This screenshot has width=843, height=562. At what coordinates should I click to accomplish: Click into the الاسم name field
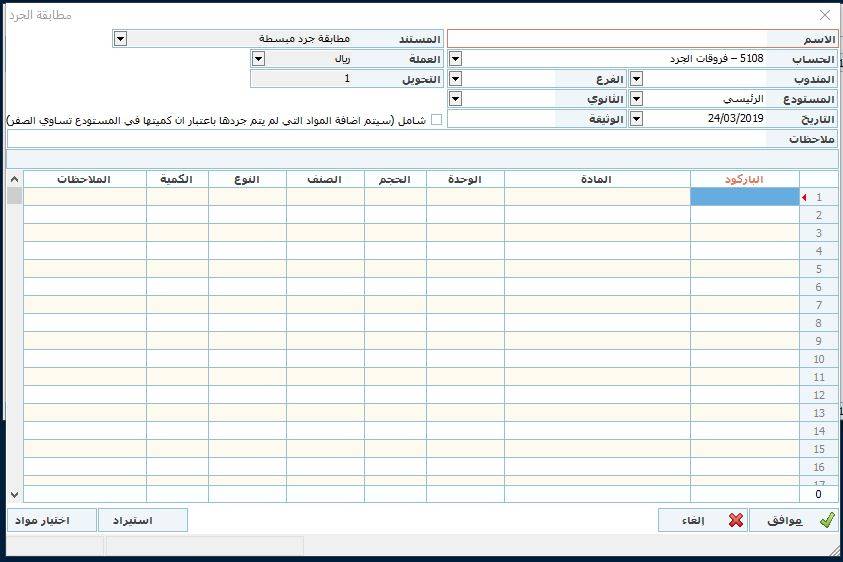click(608, 39)
